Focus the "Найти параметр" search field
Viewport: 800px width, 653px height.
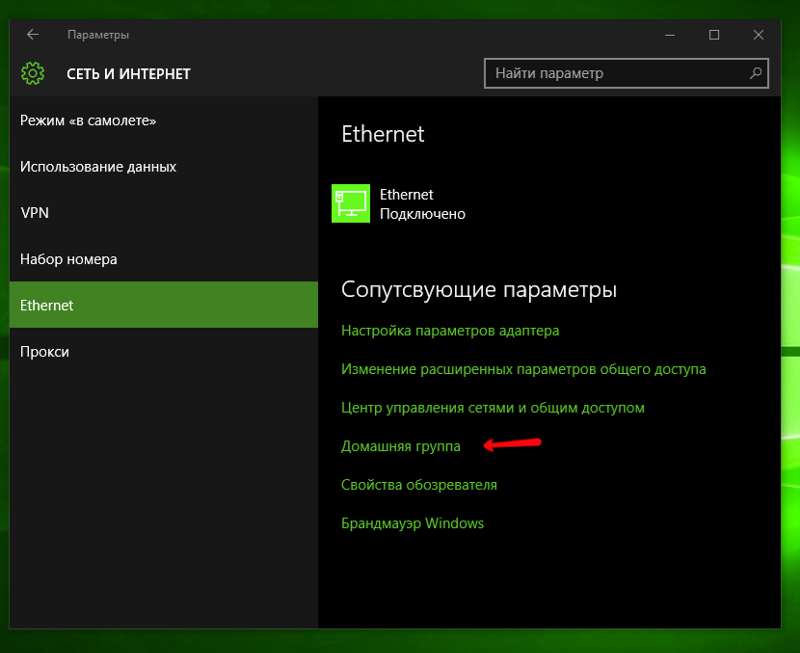coord(615,73)
